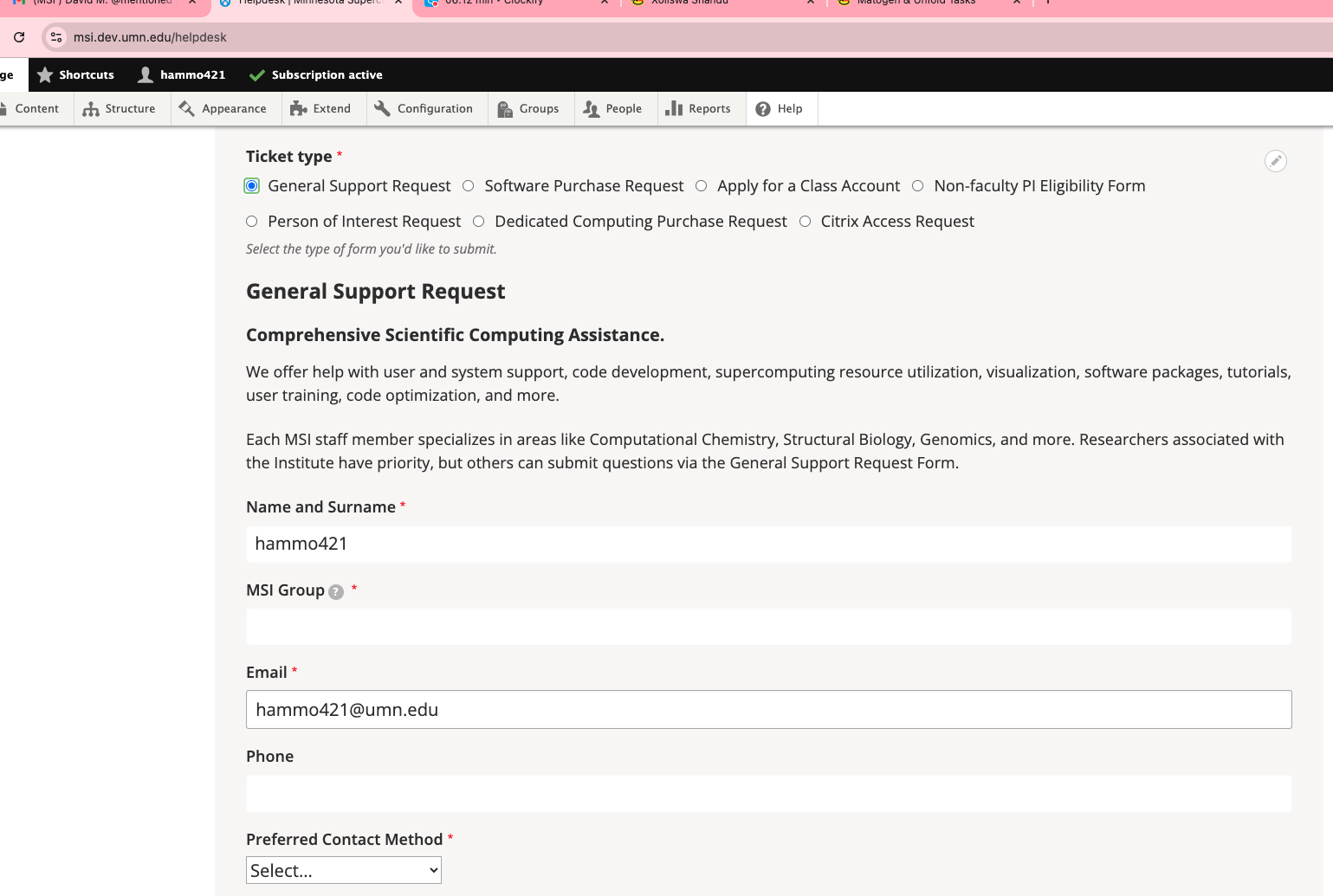The image size is (1333, 896).
Task: Reload the page with browser refresh button
Action: point(19,37)
